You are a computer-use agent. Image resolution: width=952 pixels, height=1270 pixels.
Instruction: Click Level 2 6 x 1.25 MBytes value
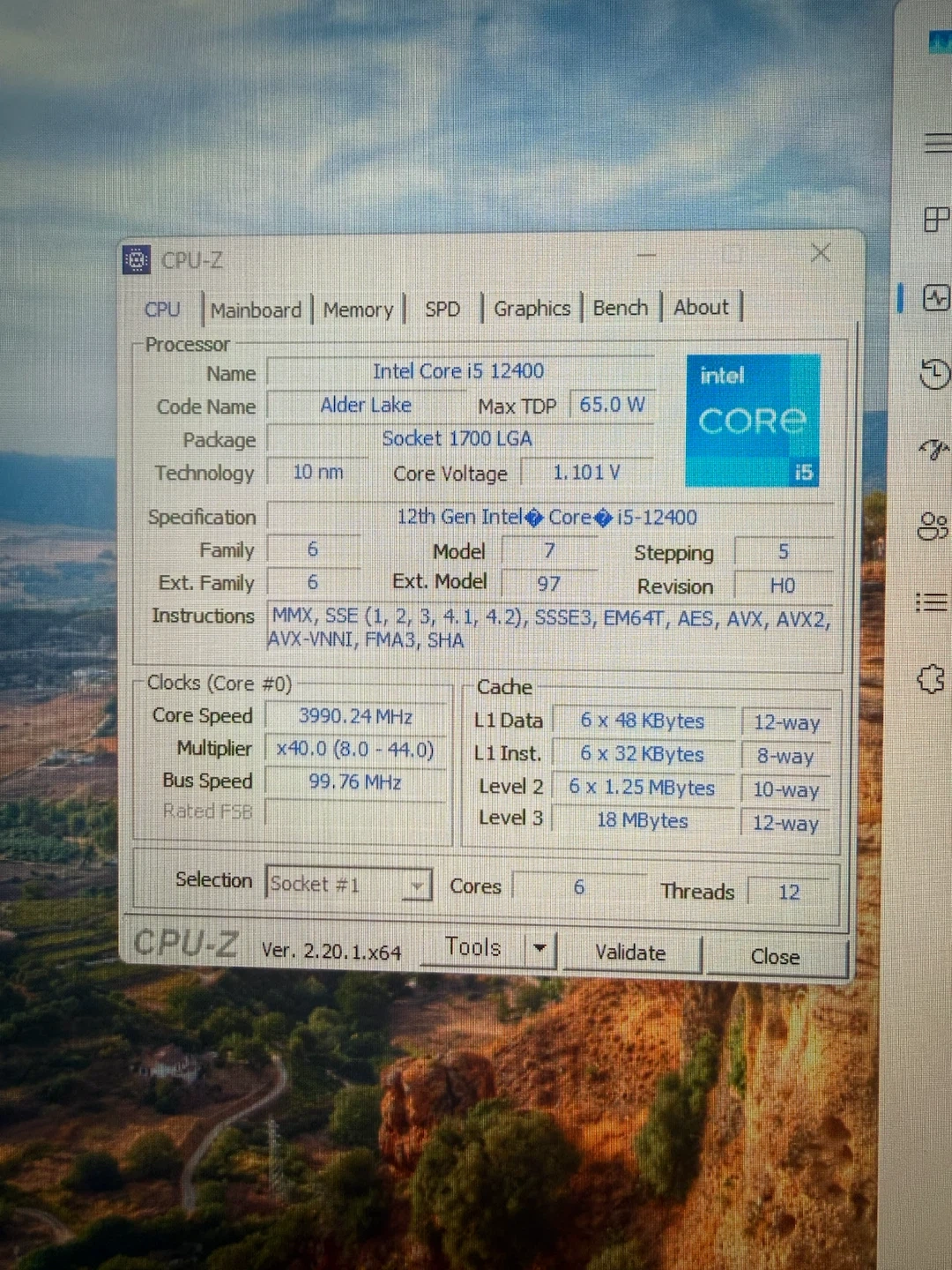coord(643,788)
